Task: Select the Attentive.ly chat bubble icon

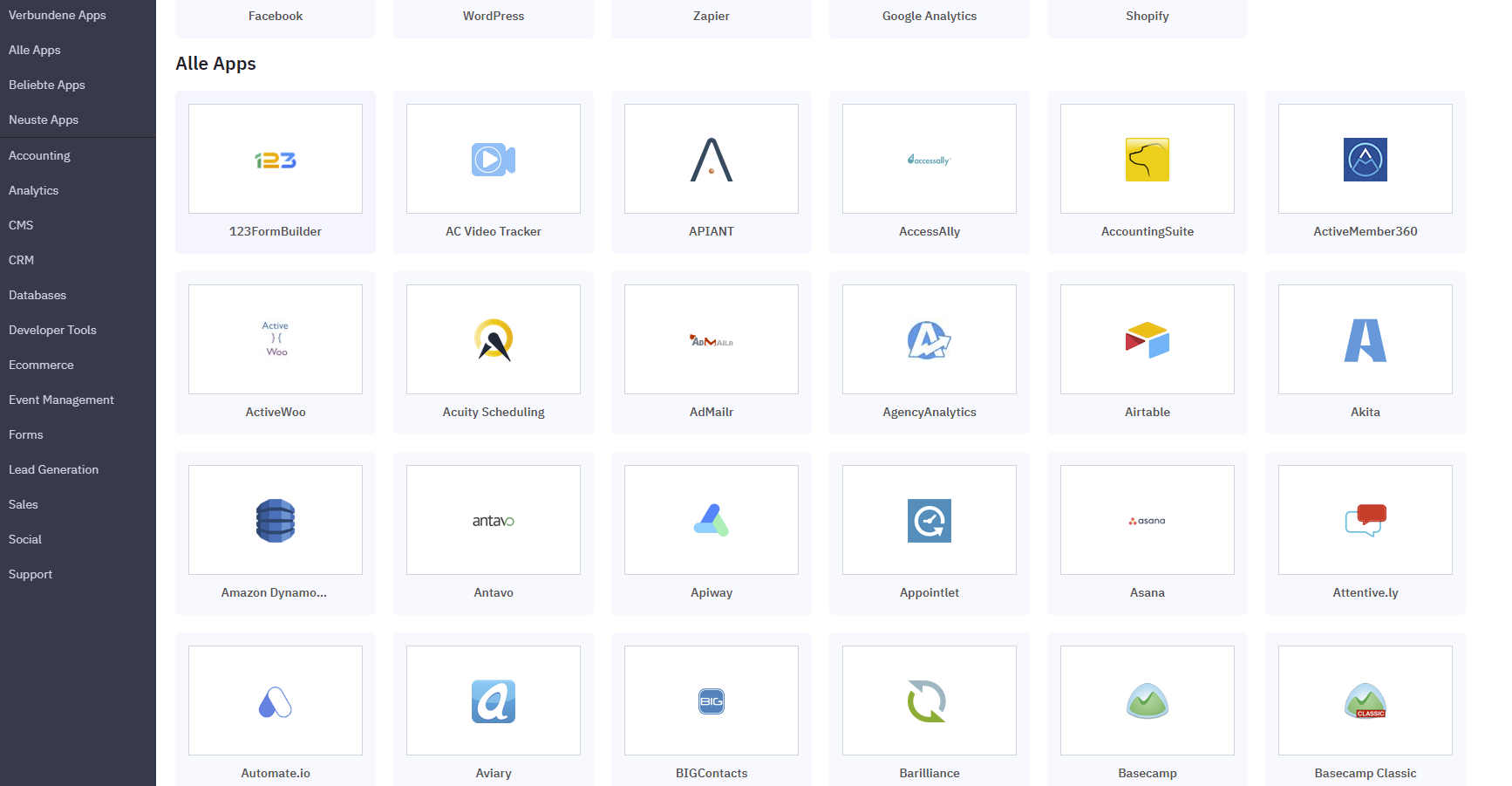Action: 1366,521
